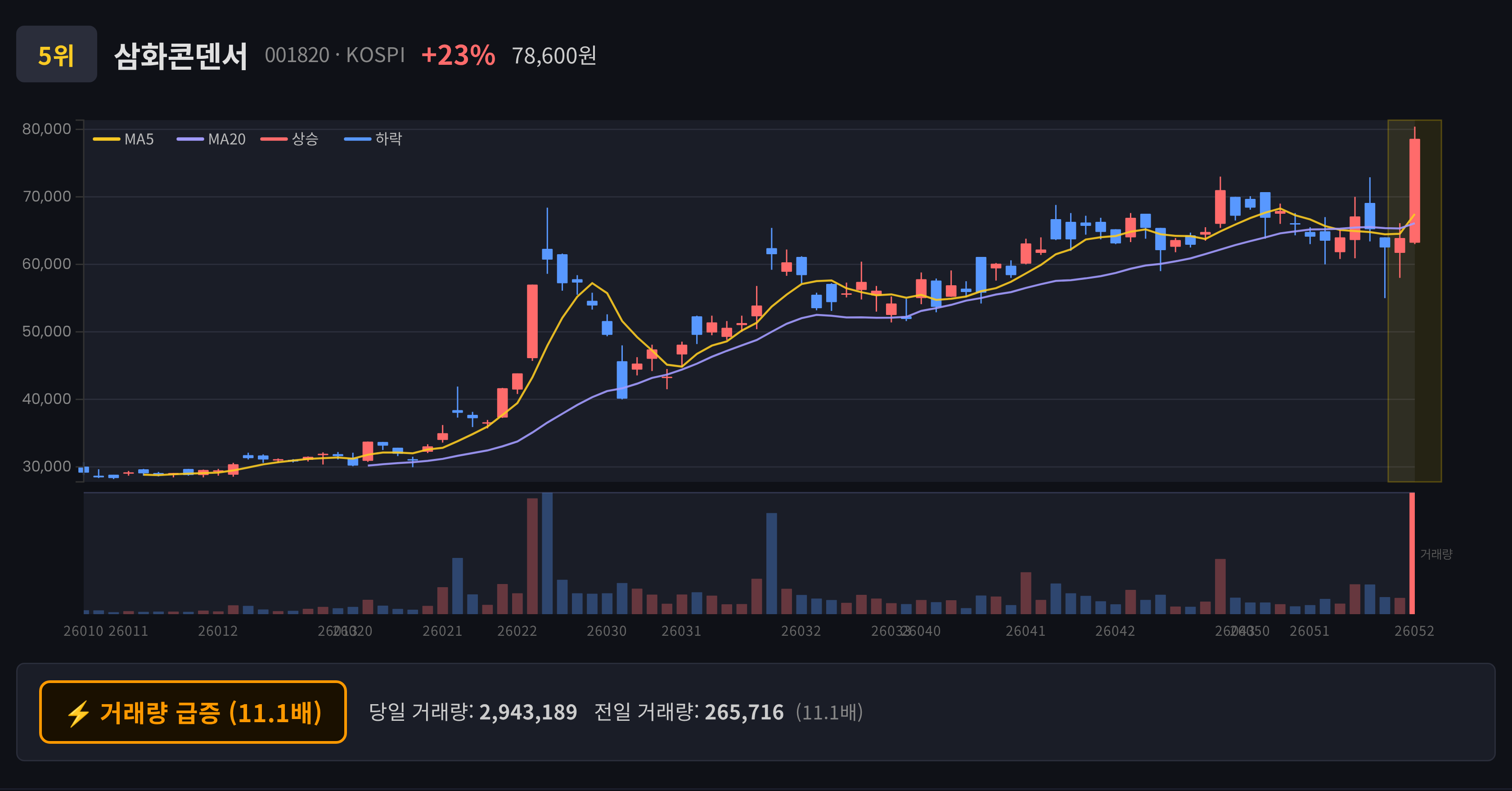Image resolution: width=1512 pixels, height=791 pixels.
Task: Click the 26021 date axis label
Action: [x=442, y=631]
